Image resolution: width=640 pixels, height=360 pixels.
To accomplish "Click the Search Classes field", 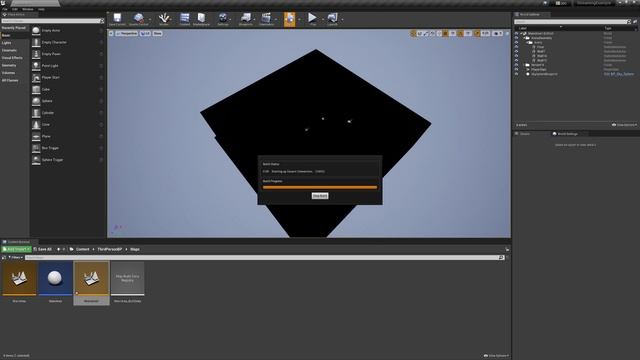I will click(52, 21).
